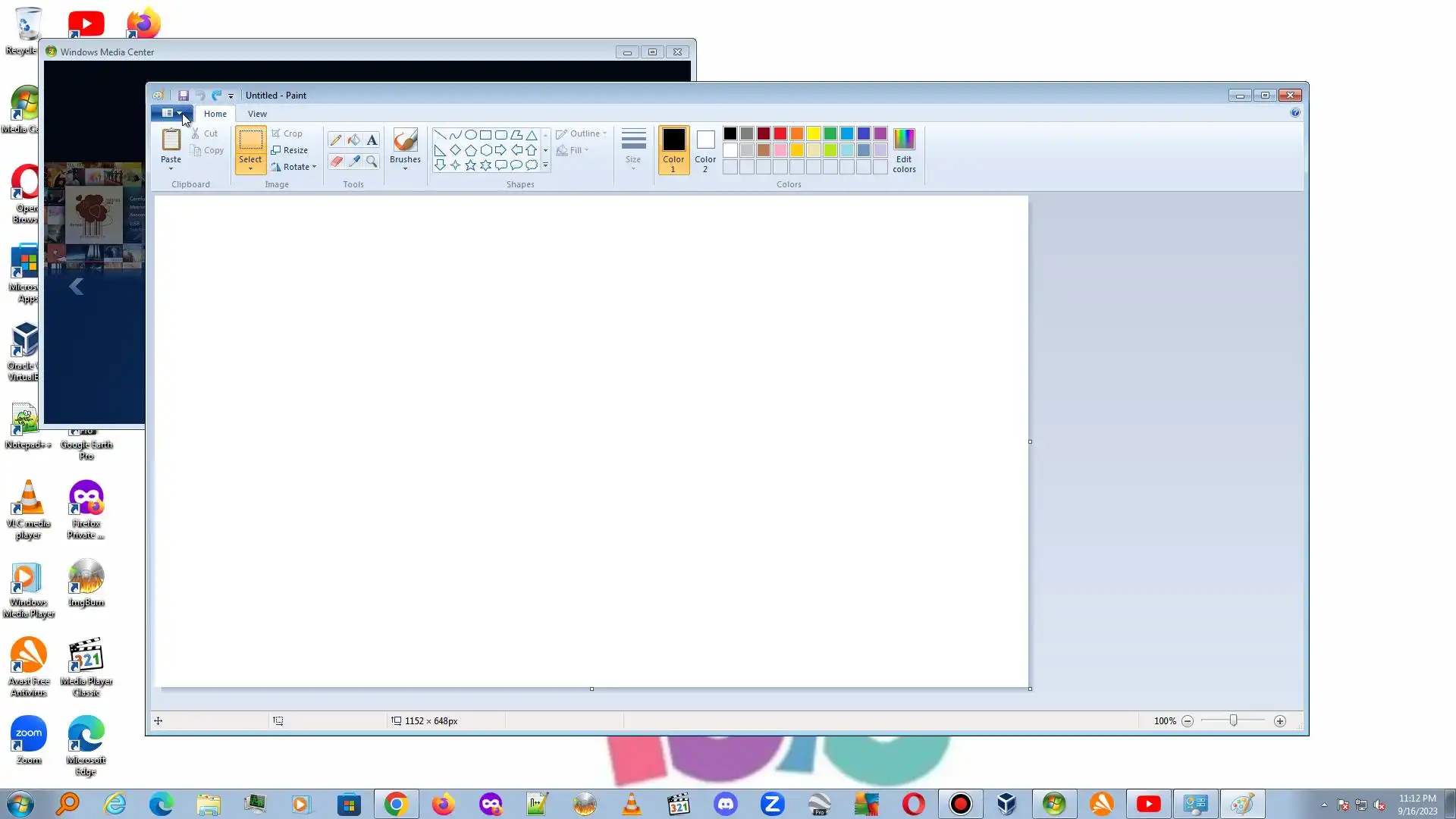Click the zoom in plus button
This screenshot has height=819, width=1456.
(1280, 721)
